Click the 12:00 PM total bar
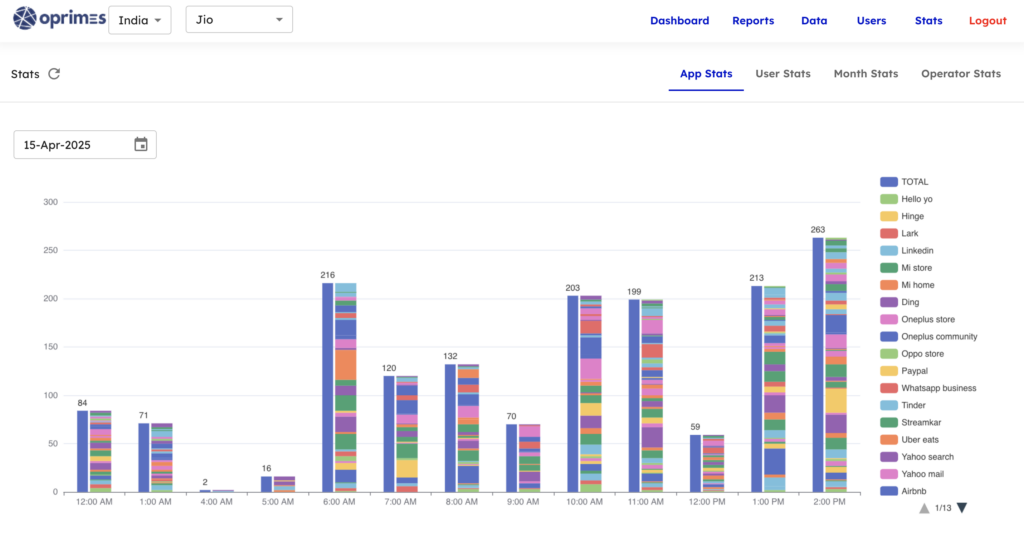 [x=695, y=463]
